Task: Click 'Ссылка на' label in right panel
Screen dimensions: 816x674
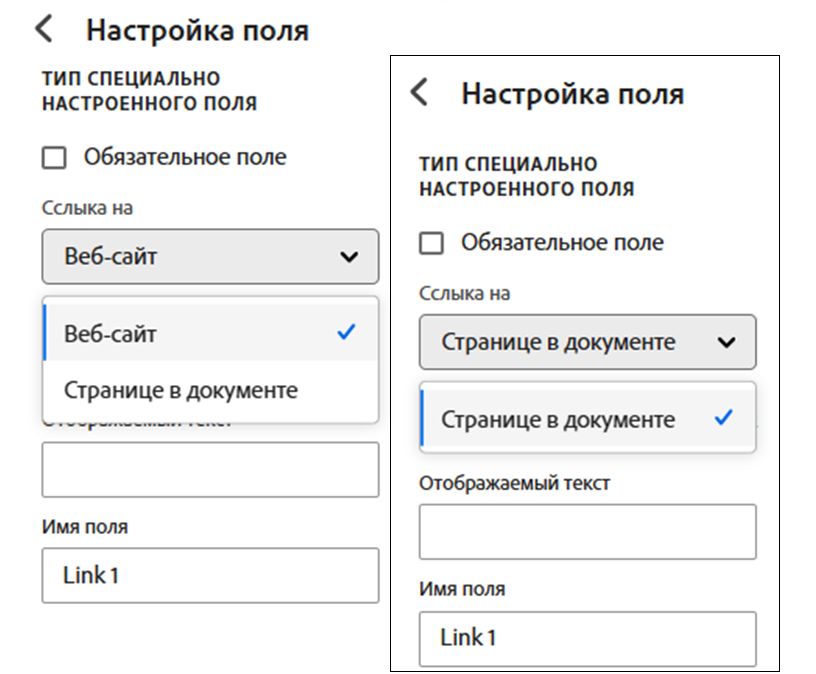Action: 464,293
